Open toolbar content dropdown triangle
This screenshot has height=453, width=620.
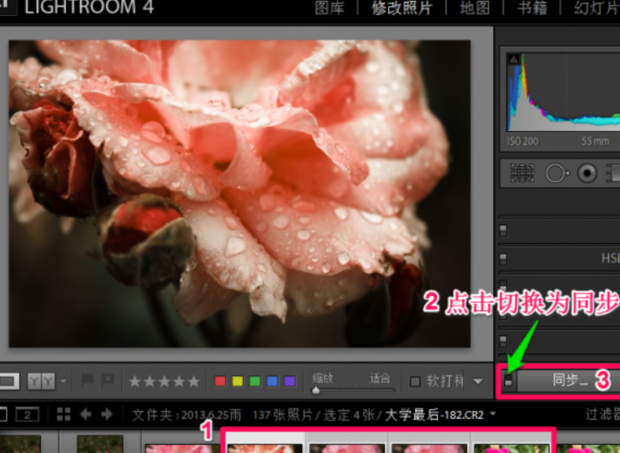[x=478, y=381]
